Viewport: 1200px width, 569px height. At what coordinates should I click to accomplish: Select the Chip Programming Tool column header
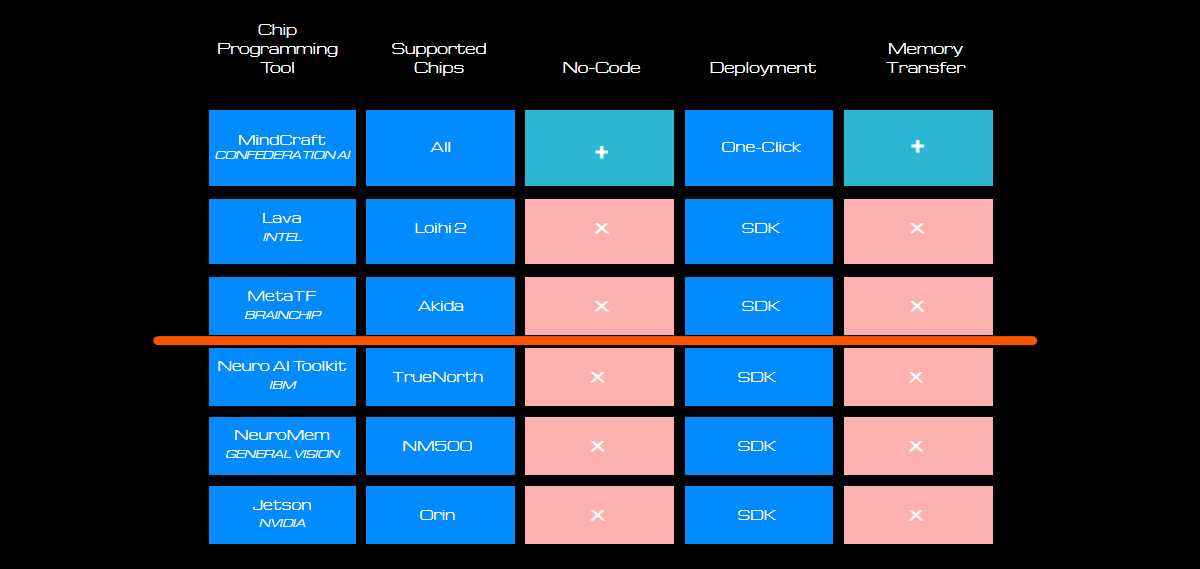278,48
